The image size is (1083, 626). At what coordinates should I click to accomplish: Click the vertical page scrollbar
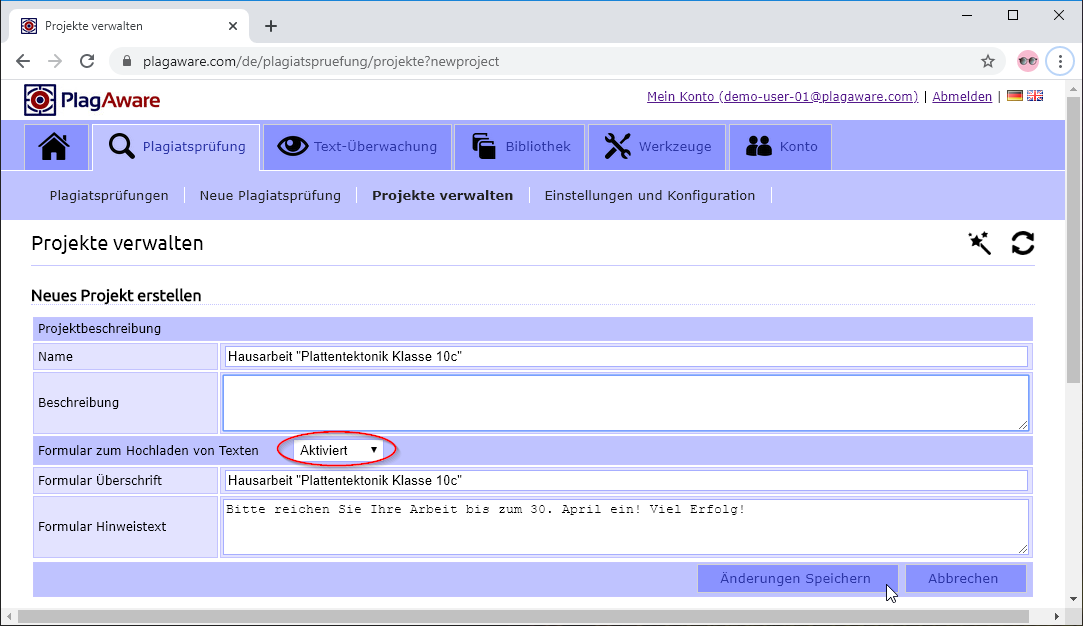point(1073,240)
